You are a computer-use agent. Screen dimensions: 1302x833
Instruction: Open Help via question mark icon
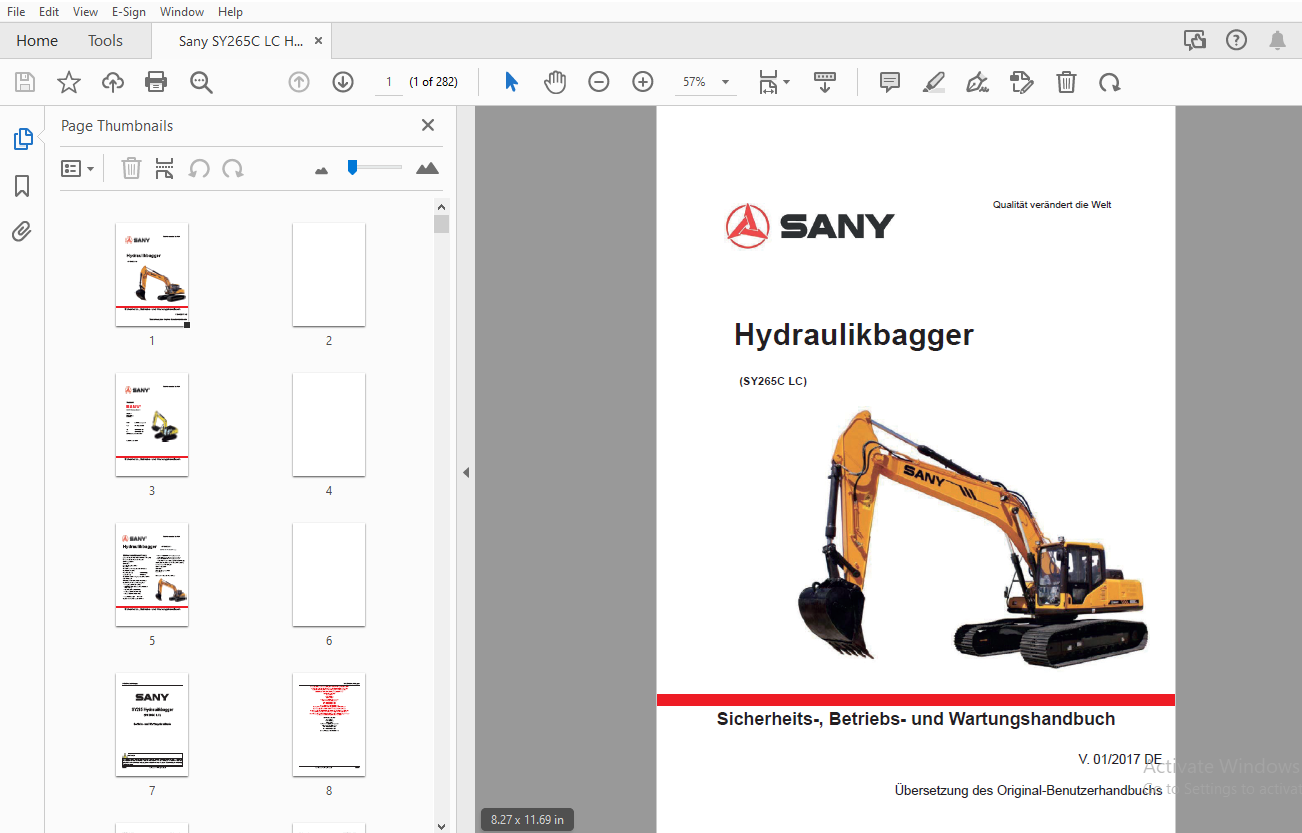[1237, 40]
